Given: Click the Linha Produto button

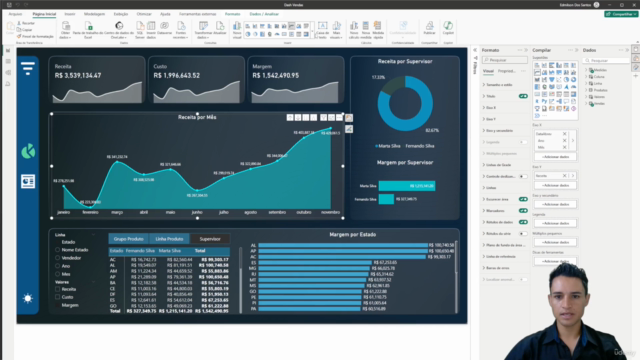Looking at the screenshot, I should click(x=169, y=239).
